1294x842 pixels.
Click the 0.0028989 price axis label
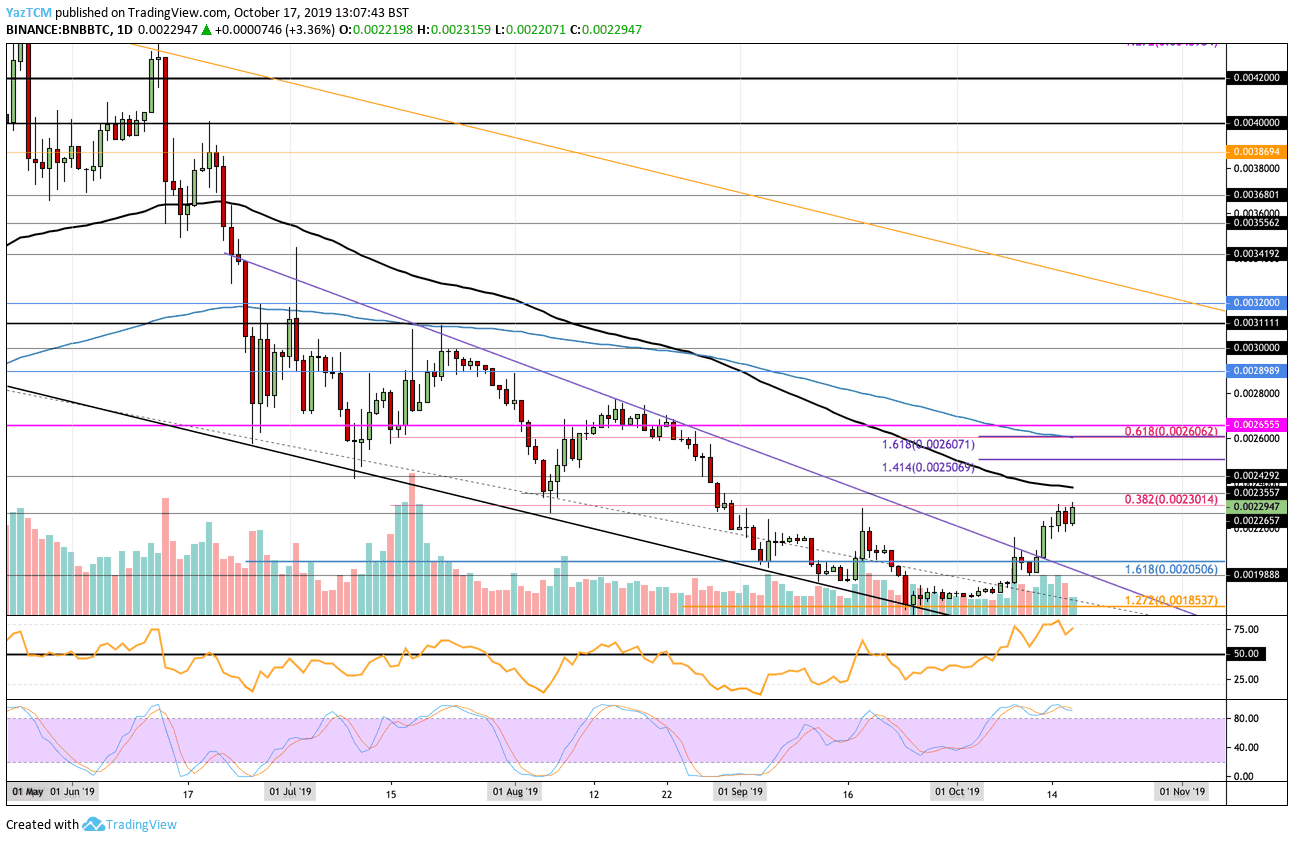tap(1256, 371)
